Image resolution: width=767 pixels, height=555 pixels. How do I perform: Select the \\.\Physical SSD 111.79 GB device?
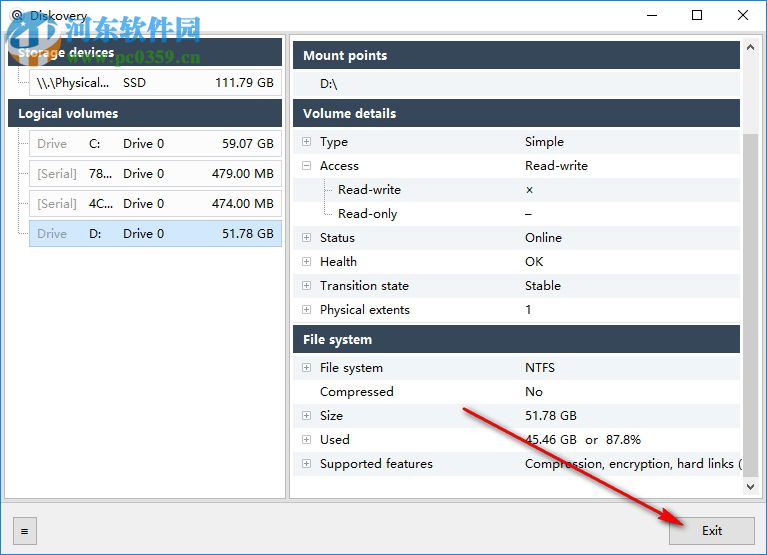pyautogui.click(x=155, y=83)
